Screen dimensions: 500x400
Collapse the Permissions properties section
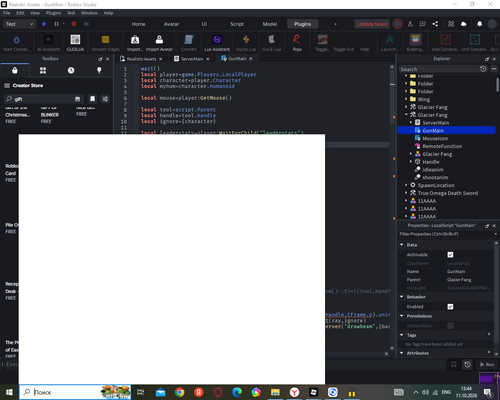coord(402,316)
